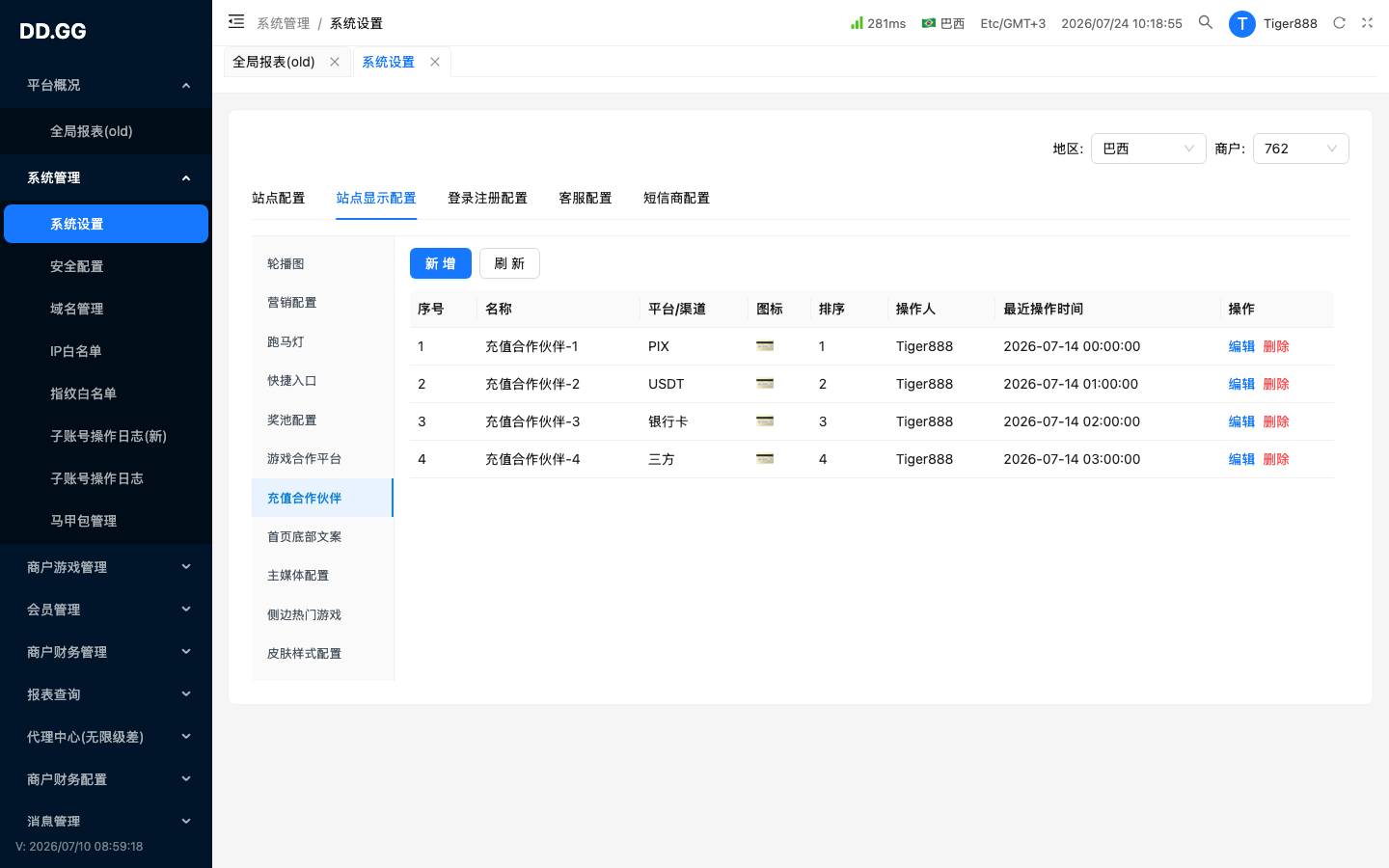Click the DD.GG logo
The width and height of the screenshot is (1389, 868).
[53, 31]
